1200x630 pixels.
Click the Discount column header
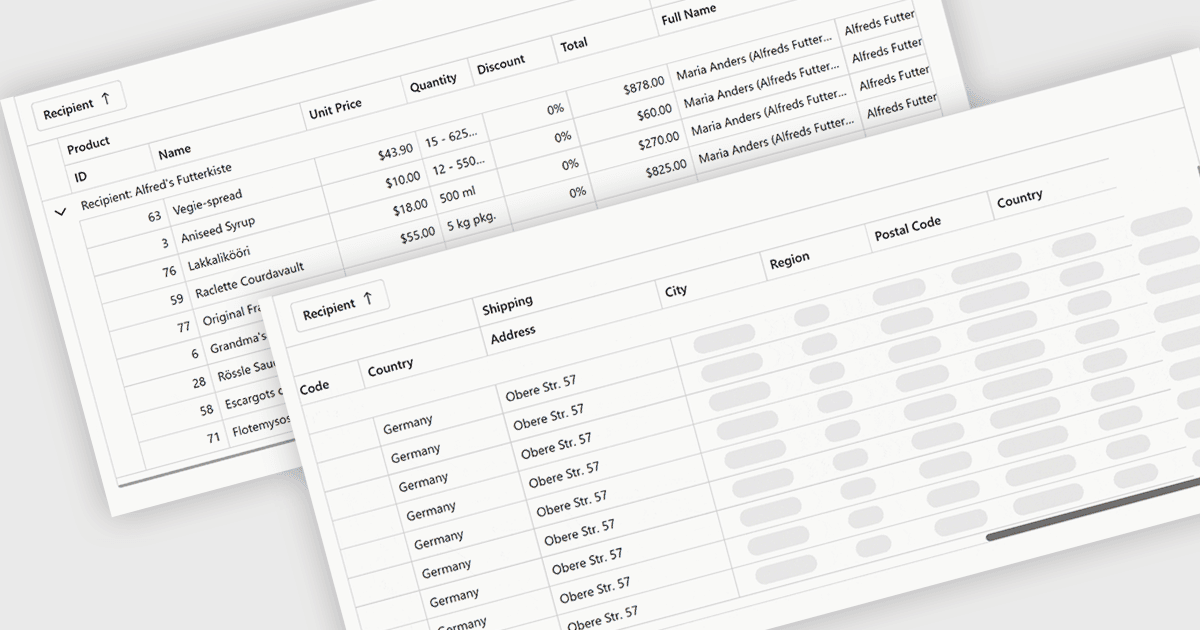pos(501,65)
